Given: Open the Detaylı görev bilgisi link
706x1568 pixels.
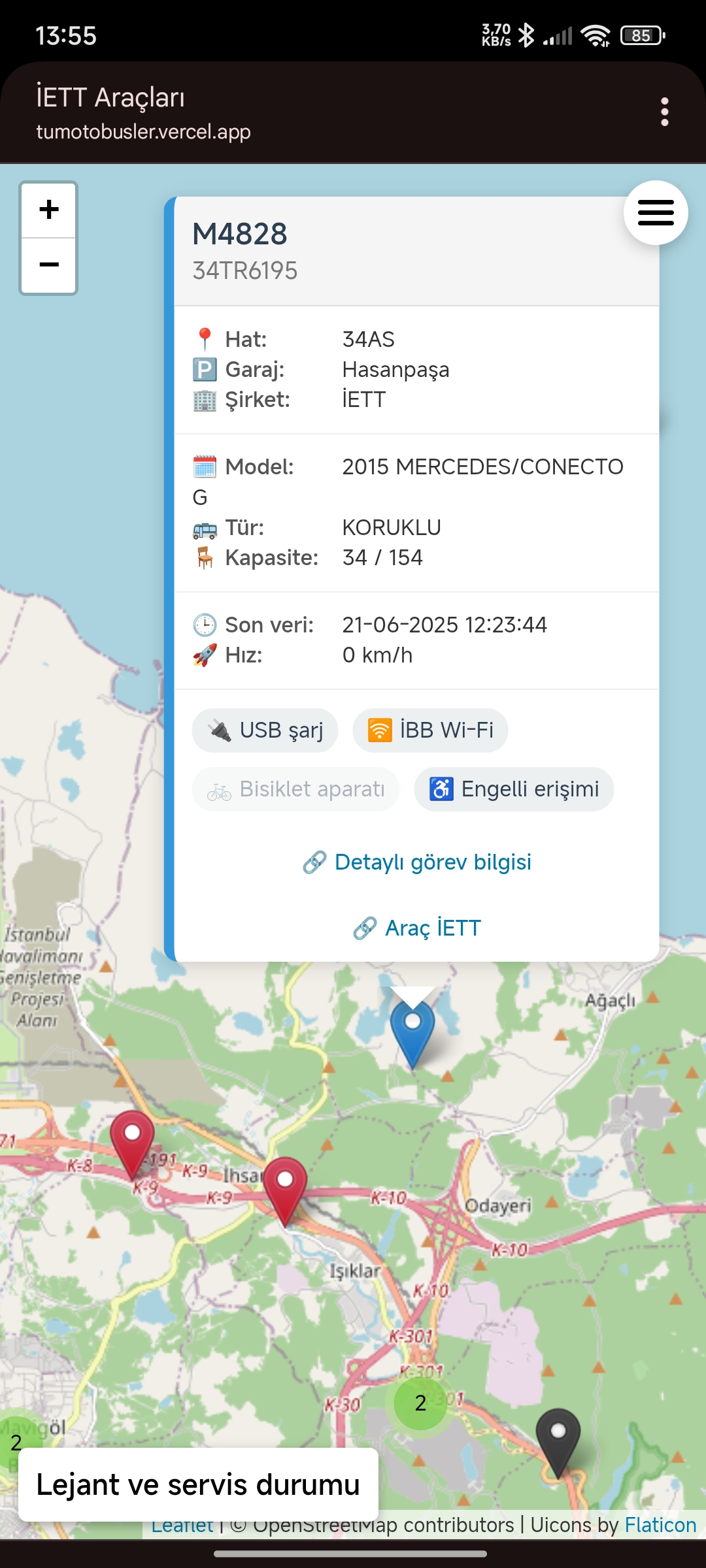Looking at the screenshot, I should click(417, 862).
